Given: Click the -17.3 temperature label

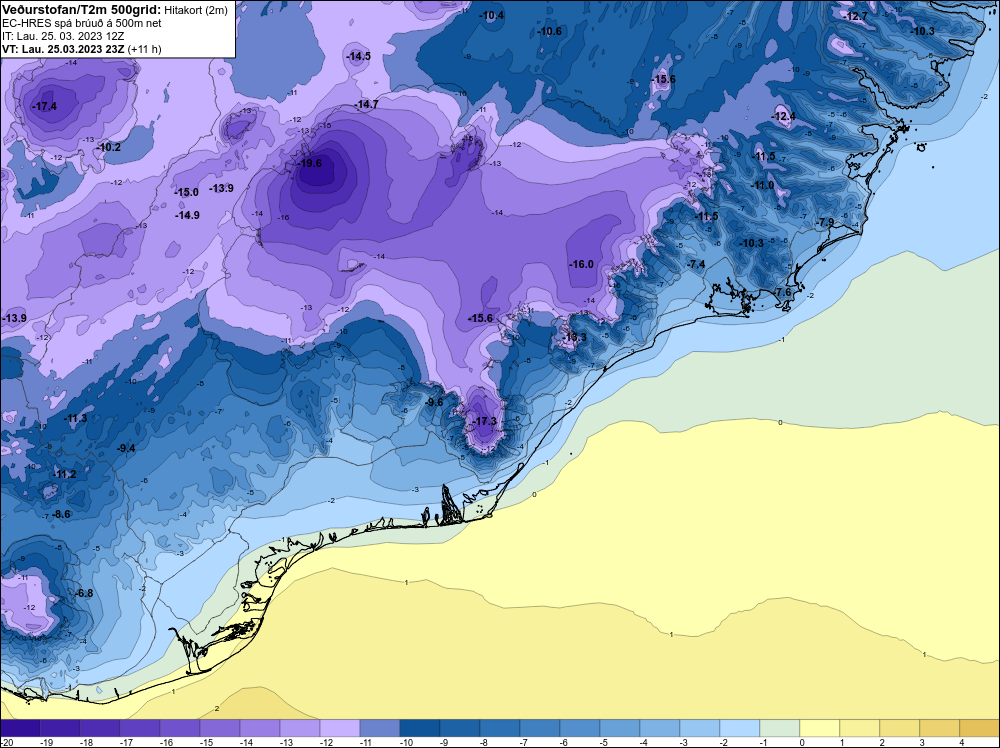Looking at the screenshot, I should pos(484,422).
